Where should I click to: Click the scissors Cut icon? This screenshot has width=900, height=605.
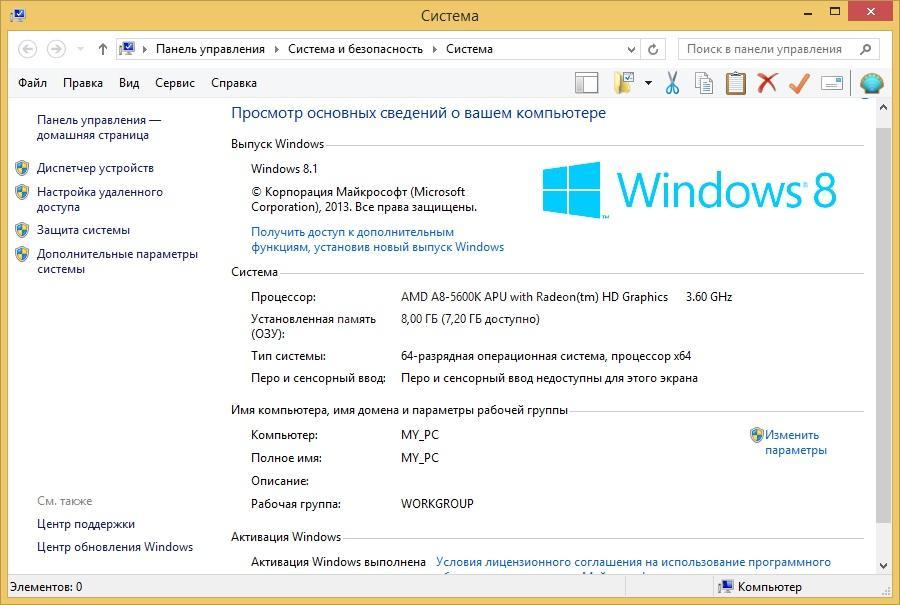click(672, 83)
